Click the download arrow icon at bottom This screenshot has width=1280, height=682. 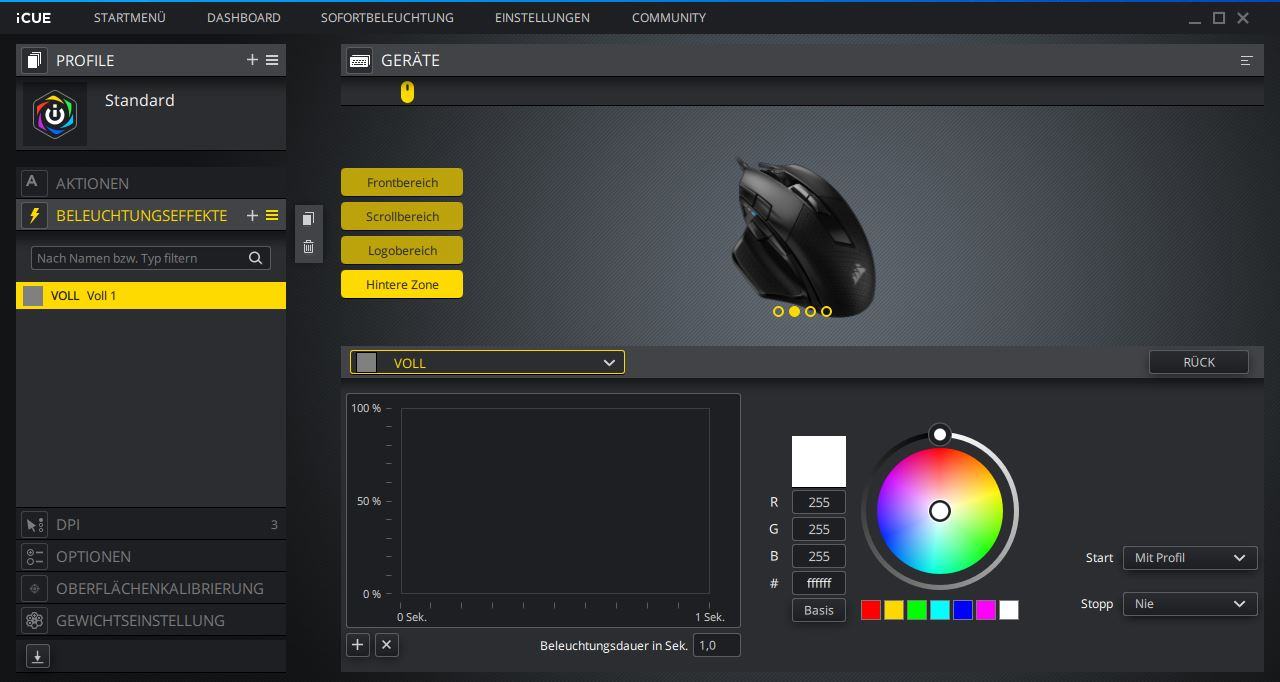[37, 656]
